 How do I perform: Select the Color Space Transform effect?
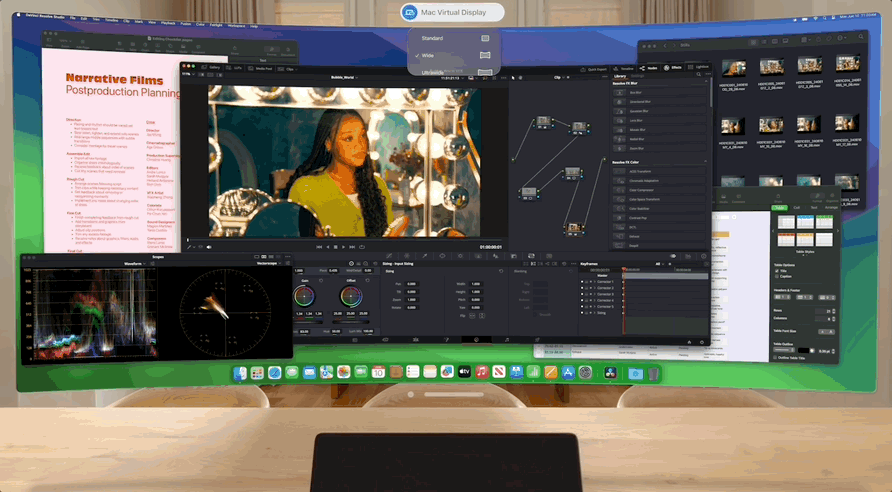[x=659, y=199]
